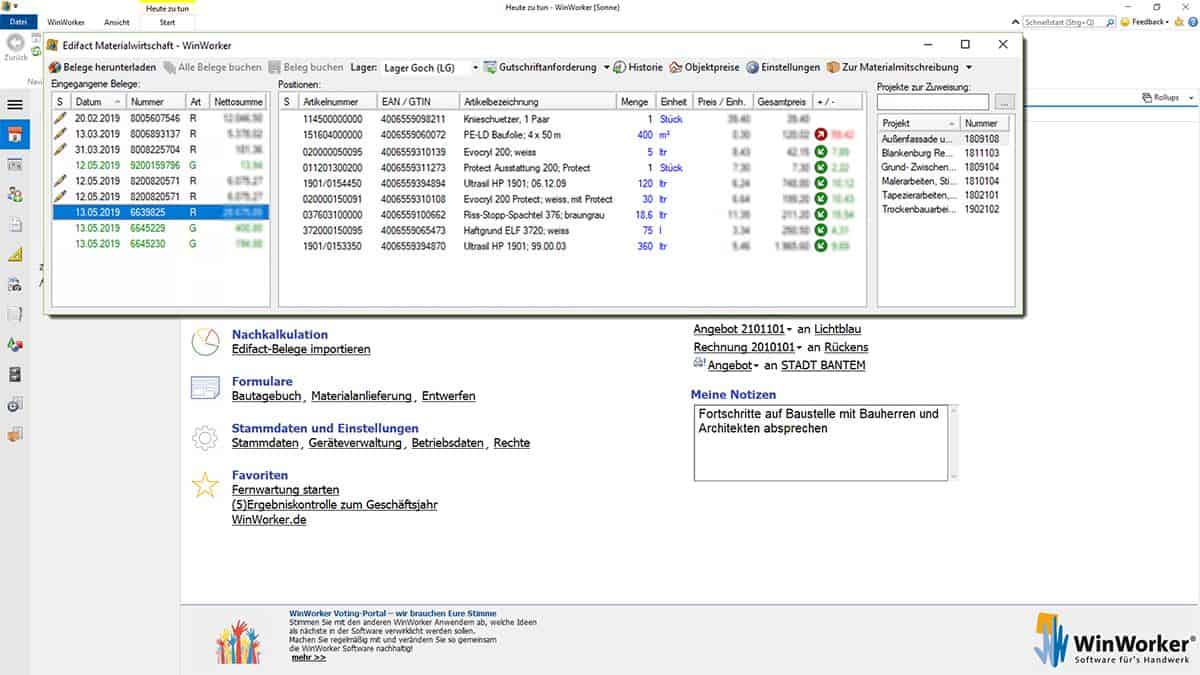This screenshot has width=1200, height=675.
Task: Click the Schnellstart search input field
Action: point(1063,21)
